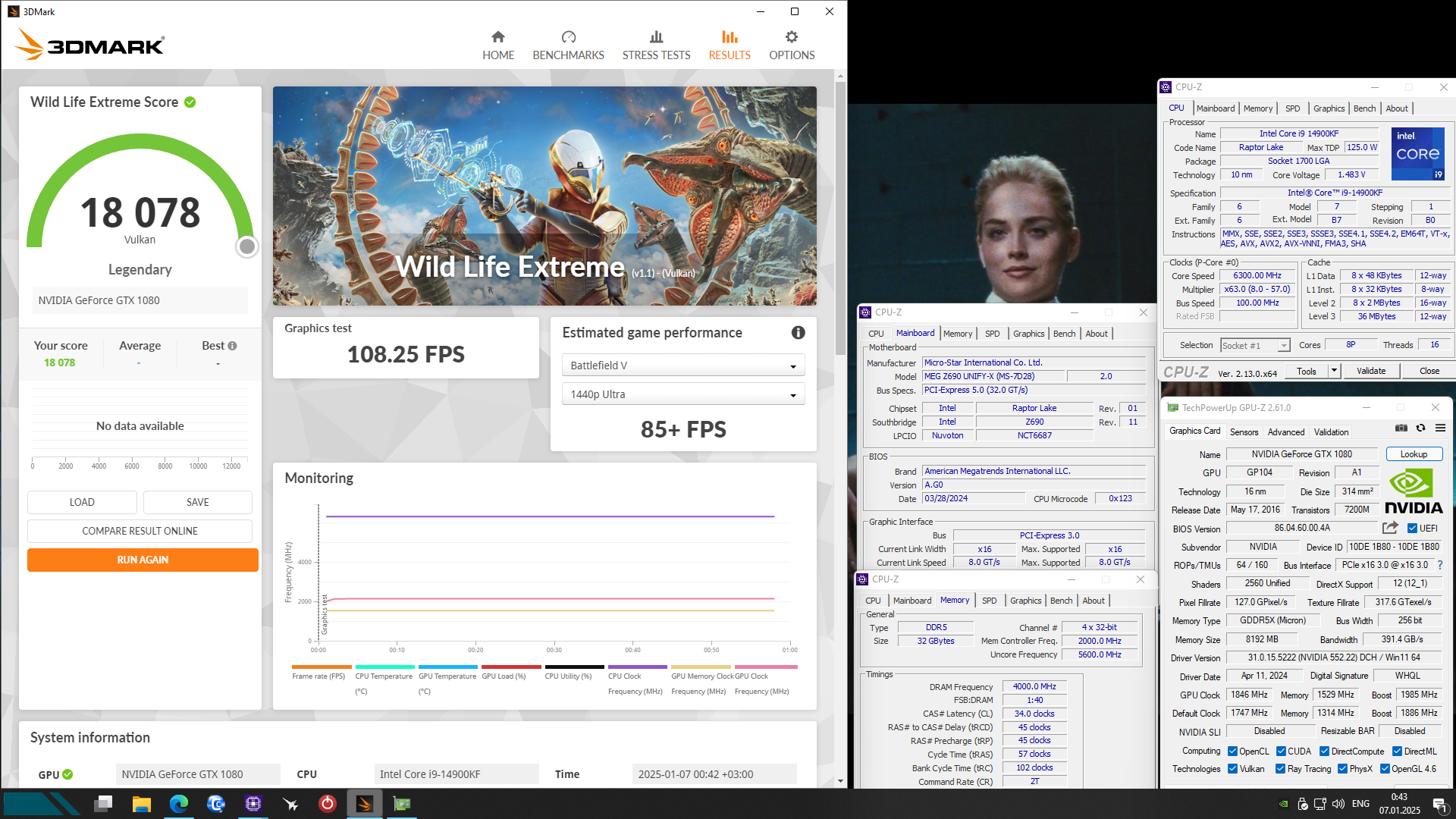Click the 3DMark icon on the taskbar
1456x819 pixels.
pos(365,803)
